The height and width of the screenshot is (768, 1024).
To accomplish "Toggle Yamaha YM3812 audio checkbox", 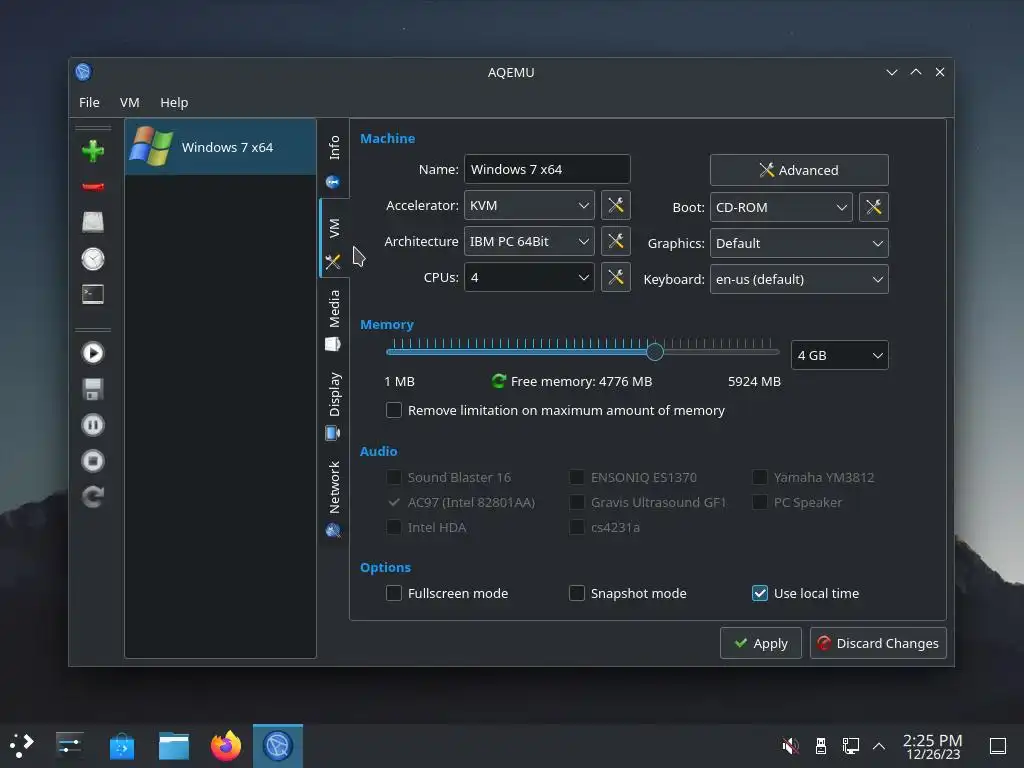I will [x=760, y=477].
